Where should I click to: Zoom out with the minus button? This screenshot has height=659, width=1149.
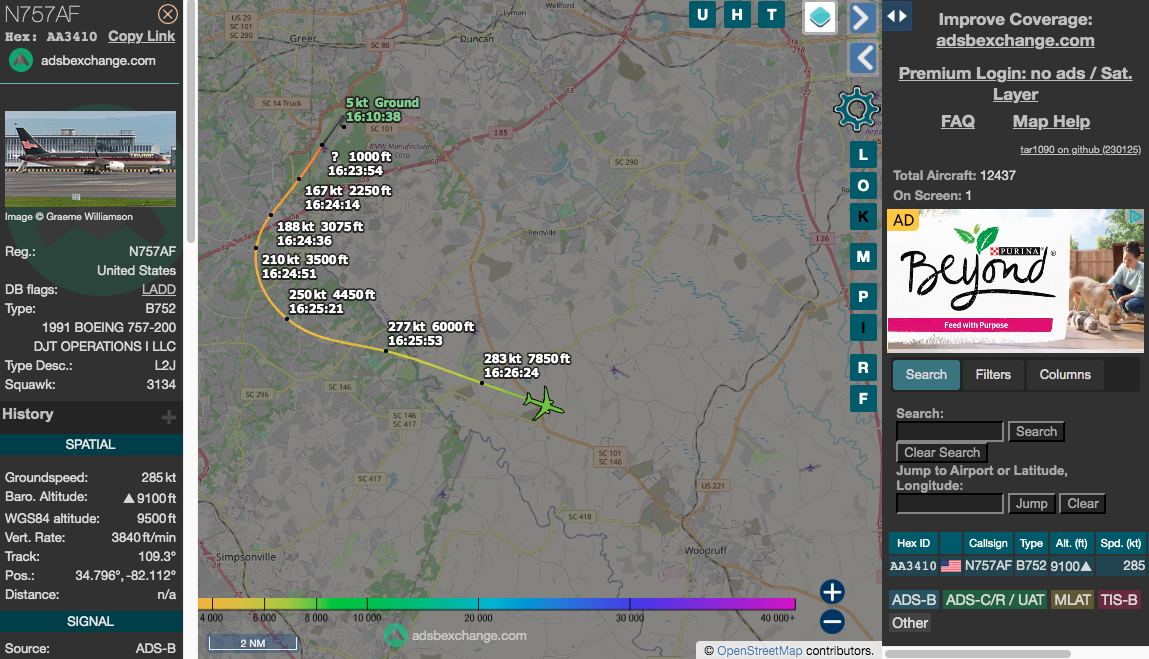click(x=832, y=622)
